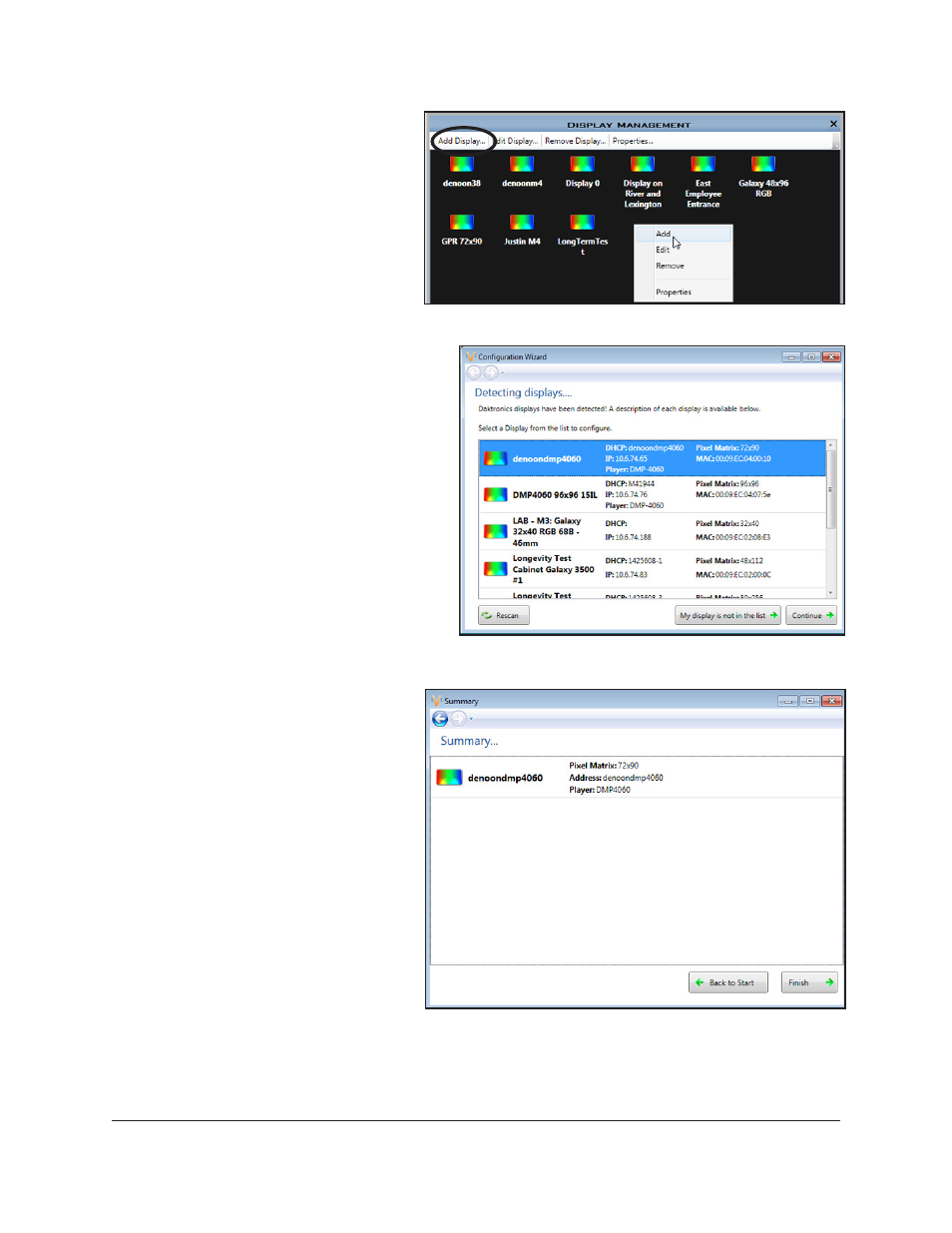Screen dimensions: 952x1233
Task: Click Remove Display in the toolbar
Action: 575,141
